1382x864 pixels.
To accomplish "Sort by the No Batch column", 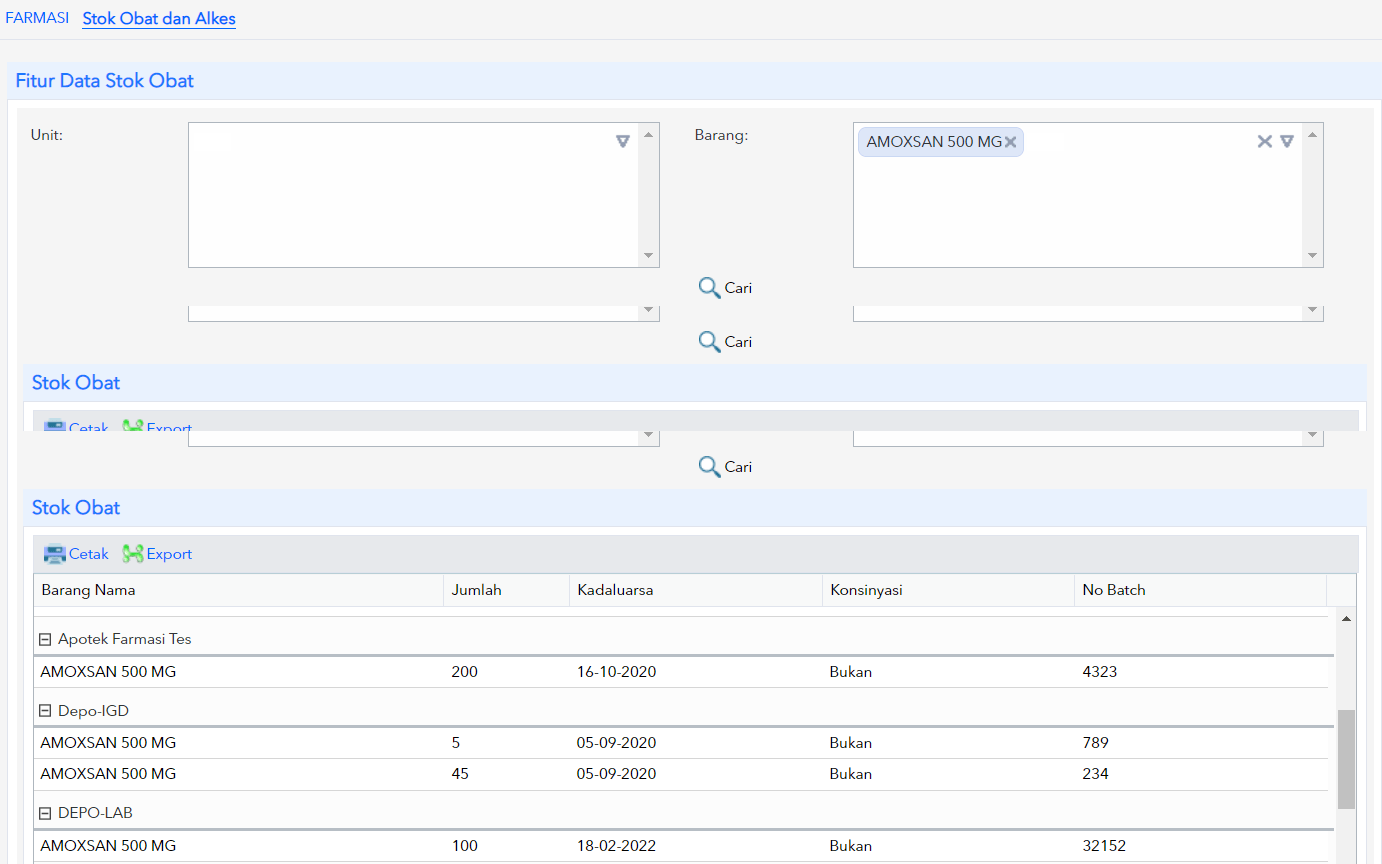I will click(1200, 590).
